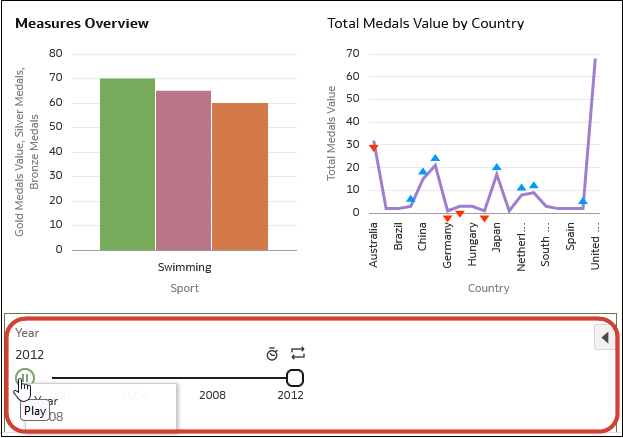Click the Year slider handle at 2012
This screenshot has height=438, width=623.
[x=295, y=378]
